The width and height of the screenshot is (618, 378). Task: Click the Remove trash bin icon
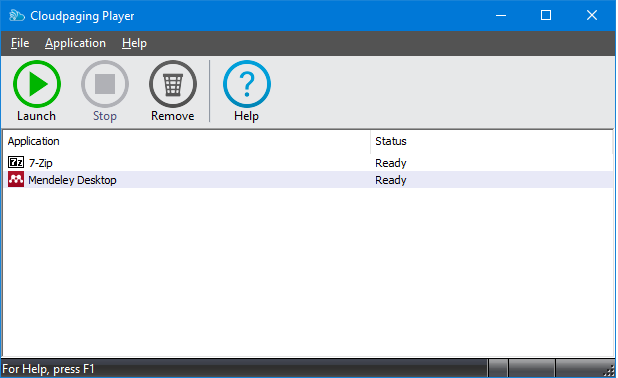[x=173, y=84]
